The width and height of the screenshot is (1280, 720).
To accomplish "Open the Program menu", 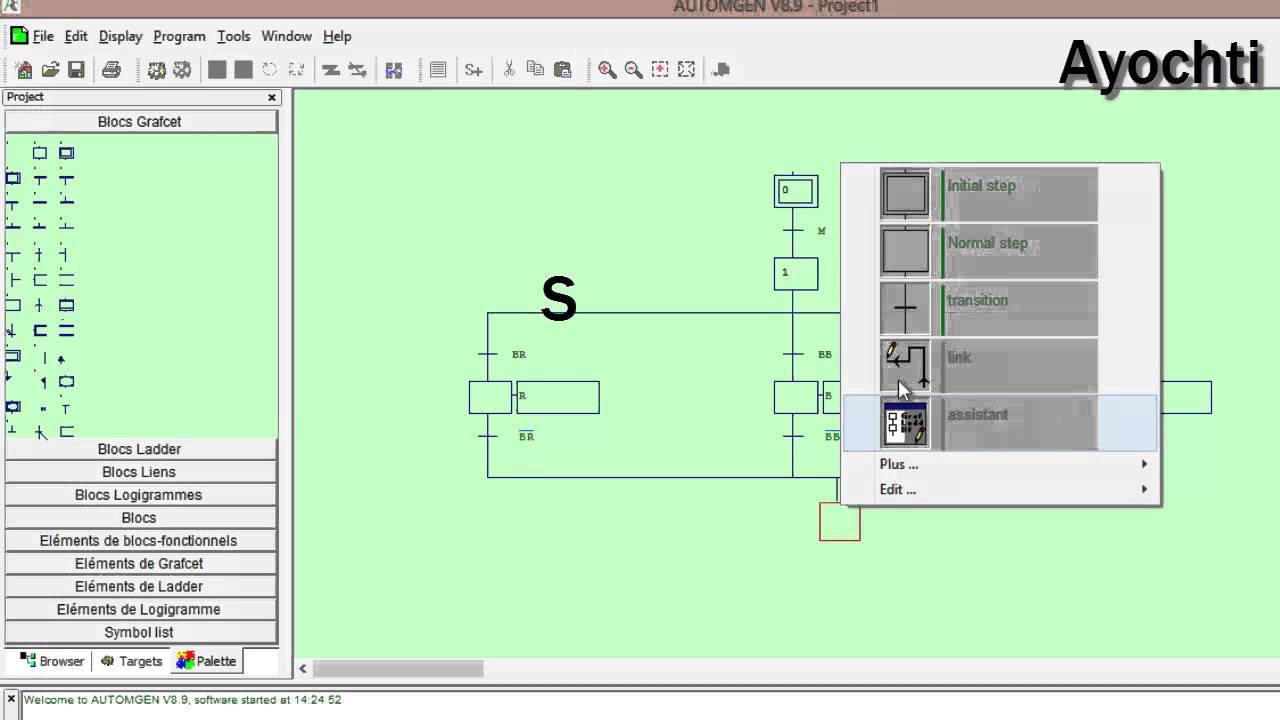I will tap(179, 36).
